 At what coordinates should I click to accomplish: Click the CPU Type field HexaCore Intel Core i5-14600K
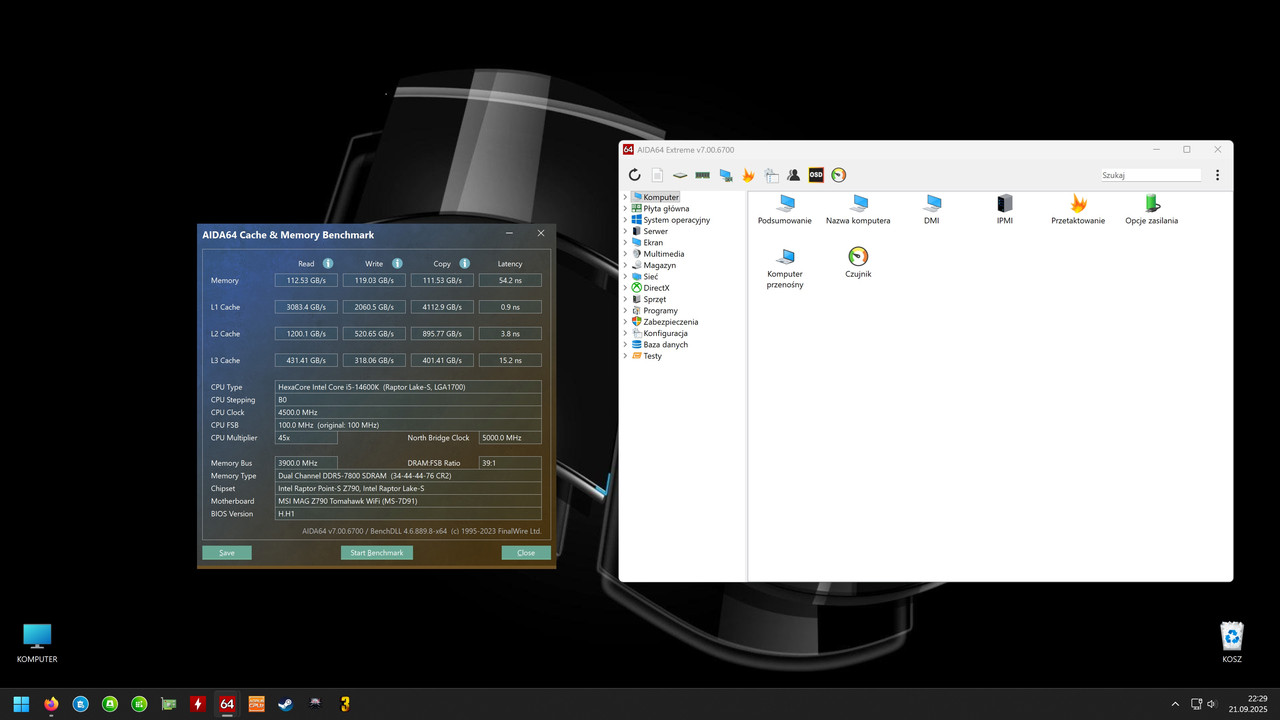(x=408, y=386)
